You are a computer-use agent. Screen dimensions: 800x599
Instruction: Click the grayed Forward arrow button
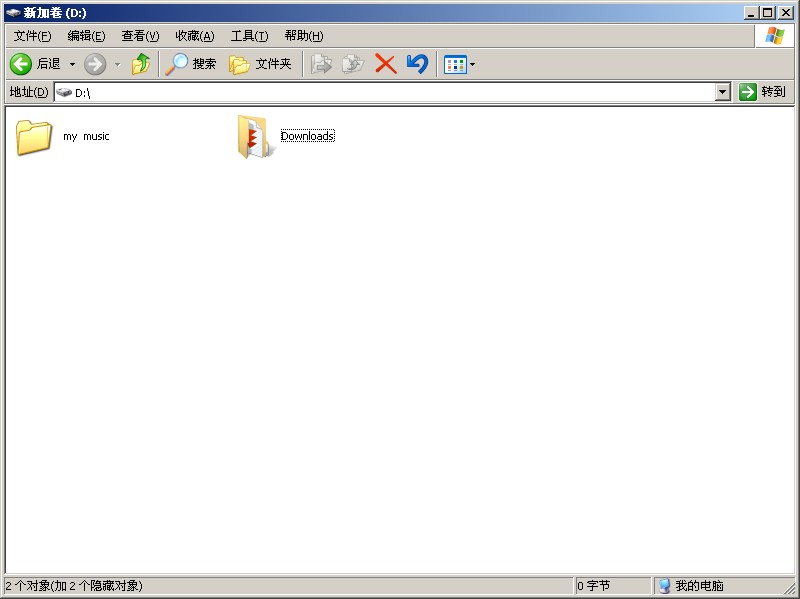(95, 64)
